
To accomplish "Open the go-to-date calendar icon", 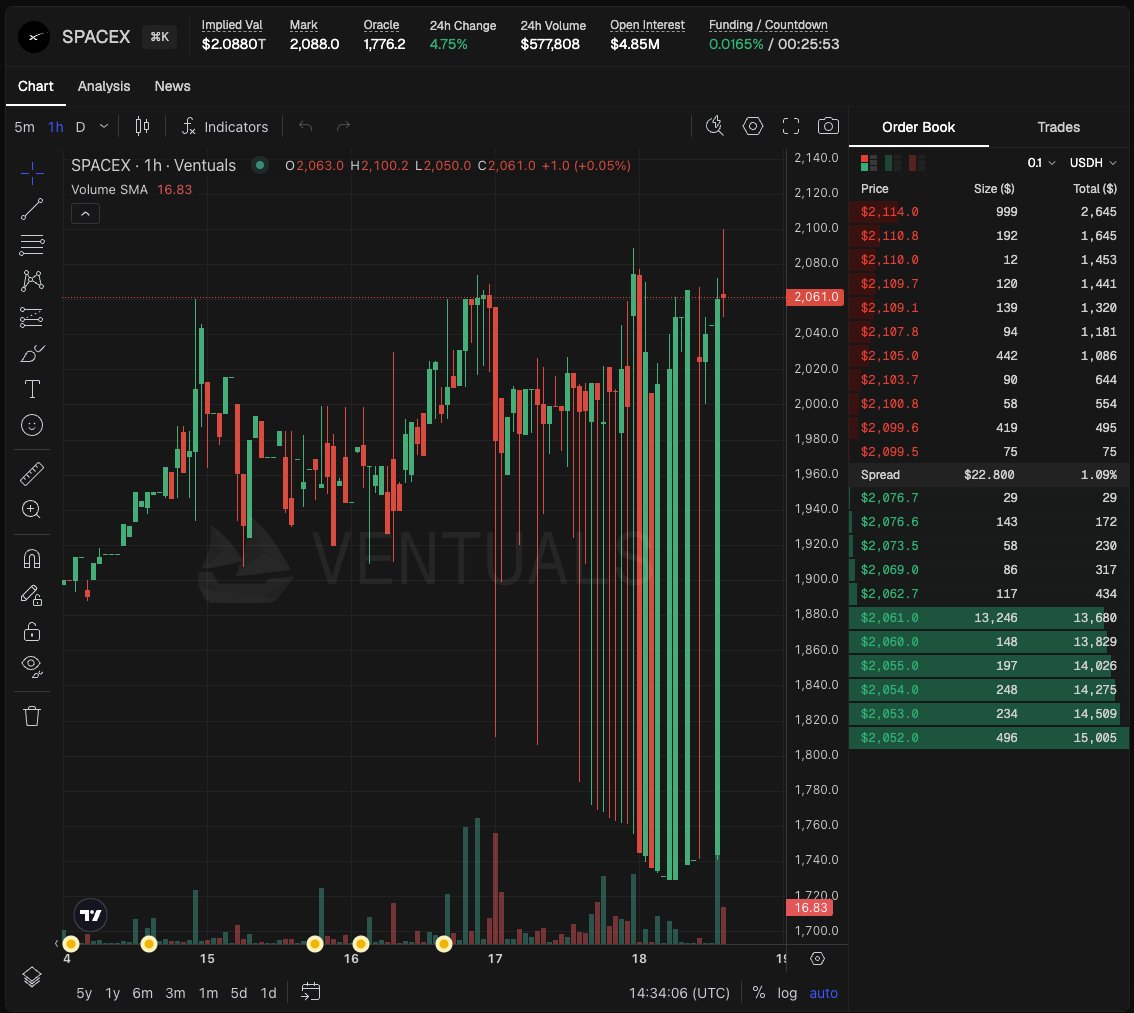I will [310, 991].
